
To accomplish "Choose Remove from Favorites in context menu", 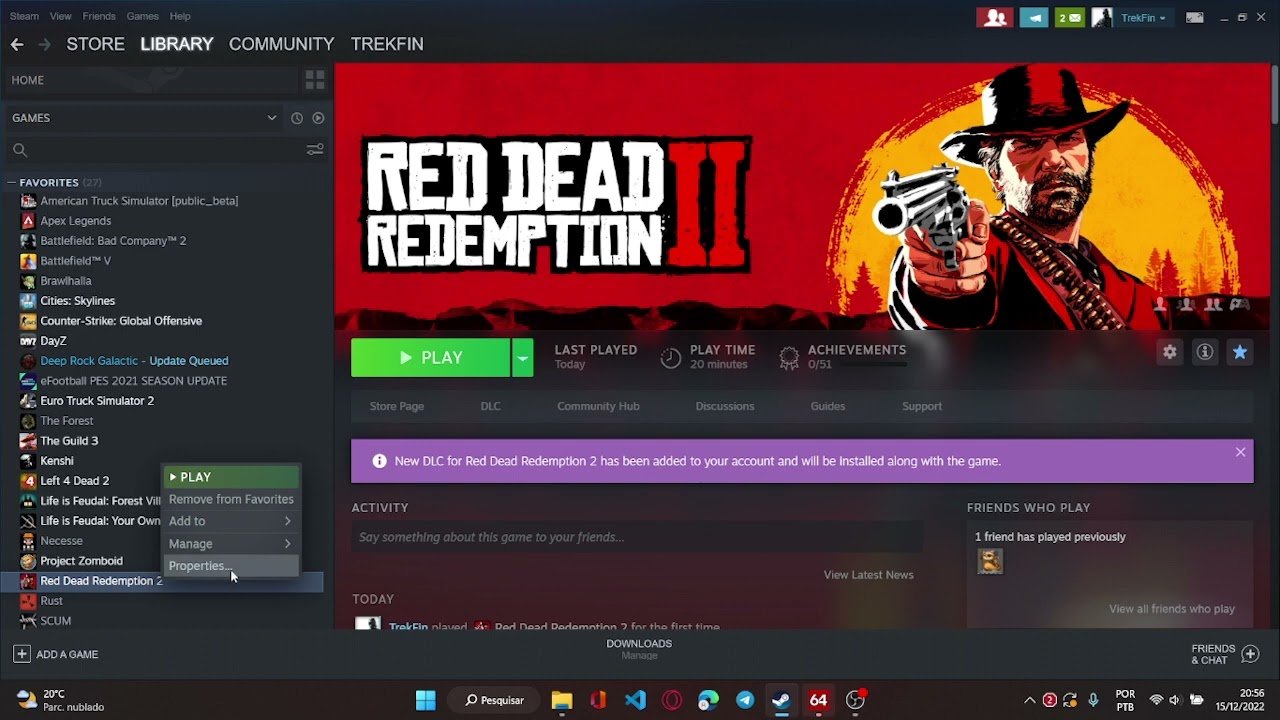I will click(x=231, y=499).
